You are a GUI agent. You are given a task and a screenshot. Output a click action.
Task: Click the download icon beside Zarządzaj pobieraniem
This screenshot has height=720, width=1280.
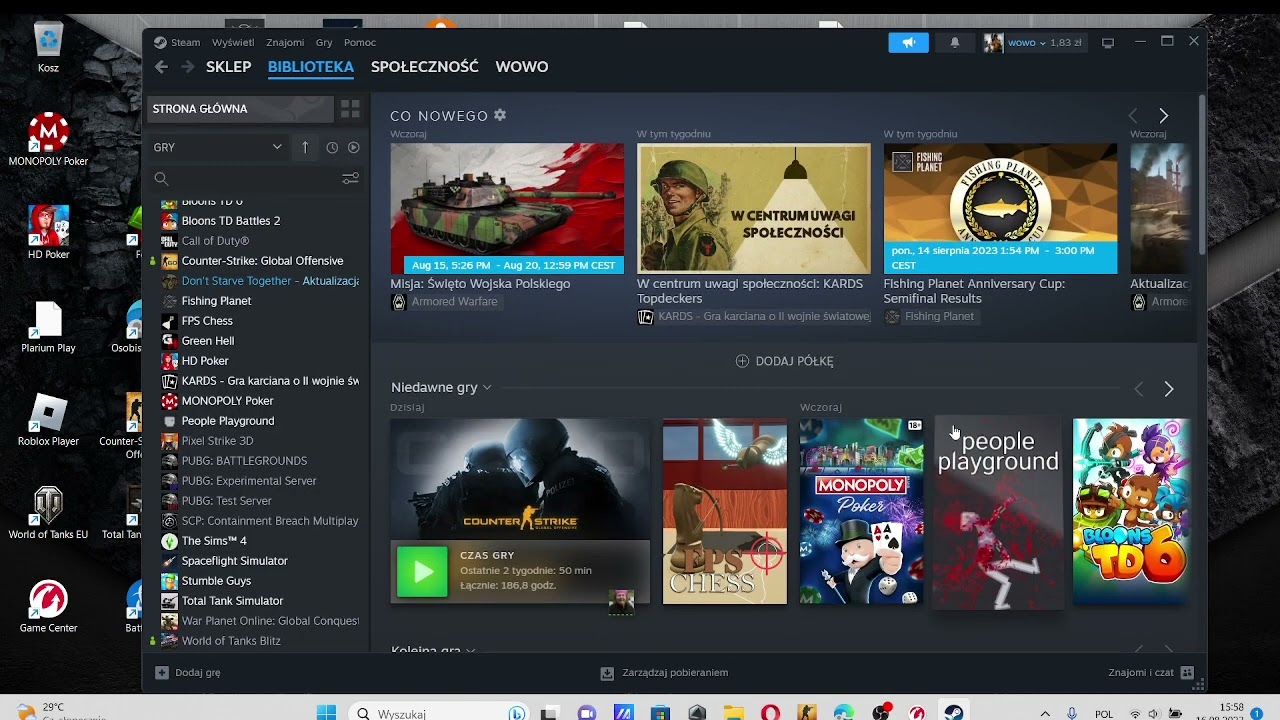[x=607, y=673]
